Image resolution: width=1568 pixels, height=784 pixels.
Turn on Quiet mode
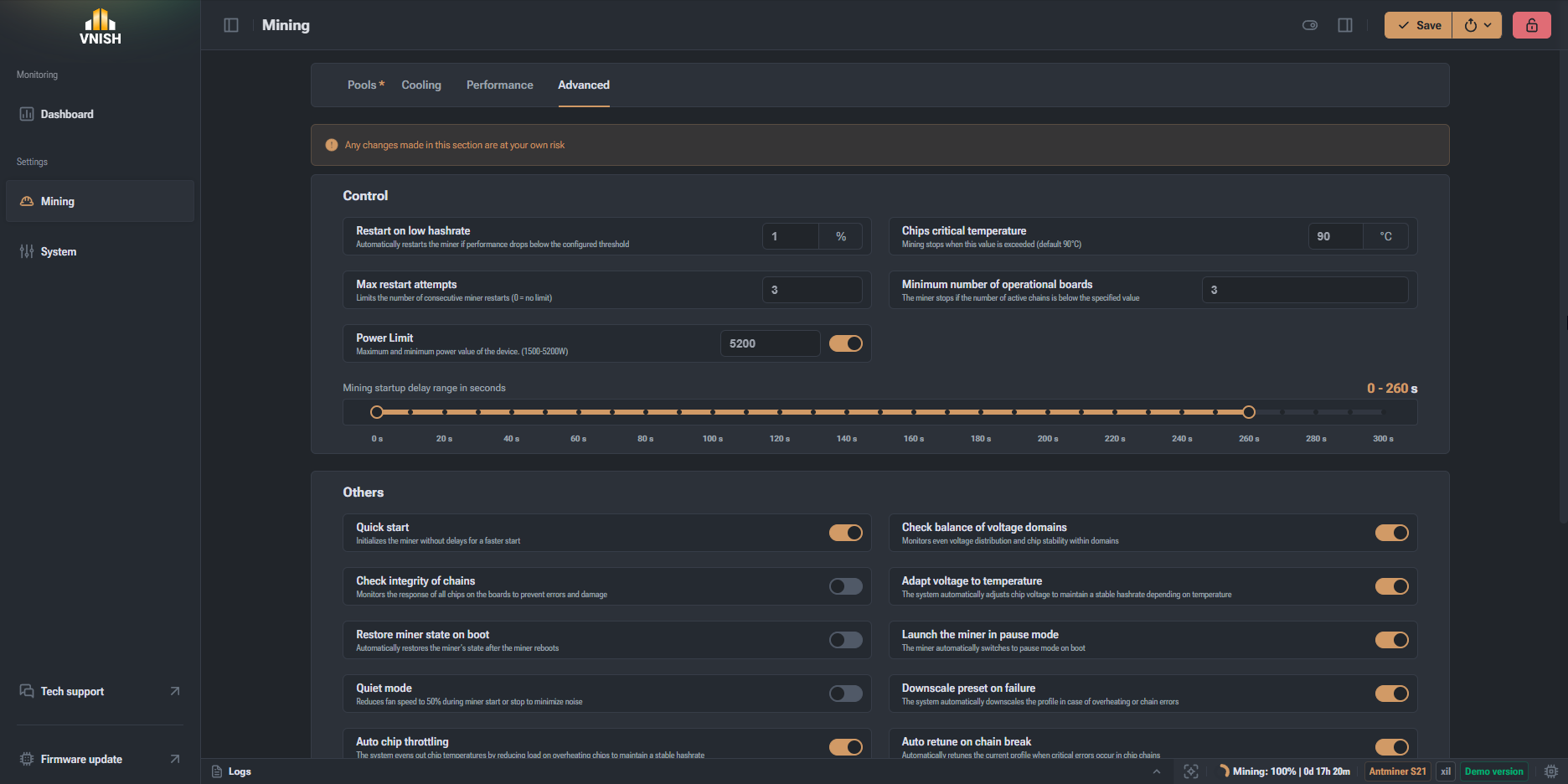click(846, 694)
